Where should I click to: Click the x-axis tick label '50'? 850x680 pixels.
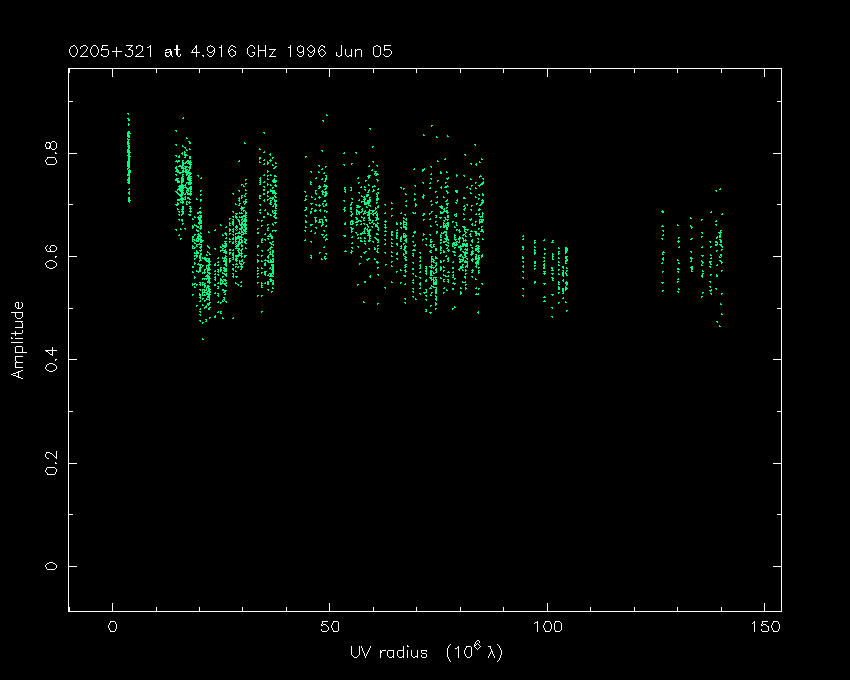[330, 628]
